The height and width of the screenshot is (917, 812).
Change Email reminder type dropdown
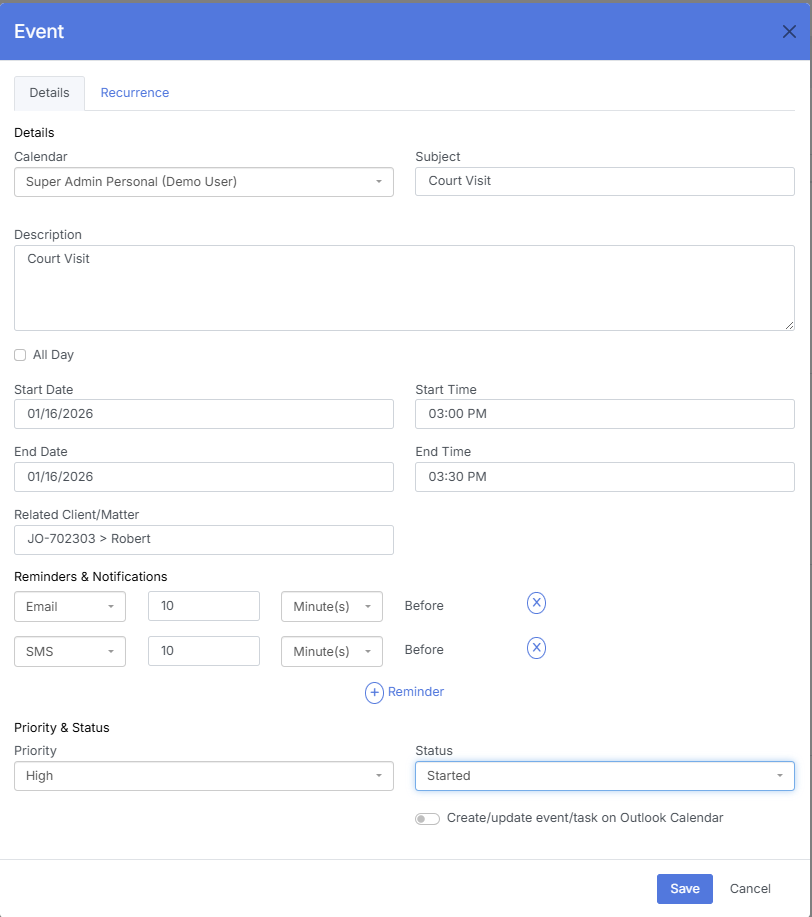(70, 606)
